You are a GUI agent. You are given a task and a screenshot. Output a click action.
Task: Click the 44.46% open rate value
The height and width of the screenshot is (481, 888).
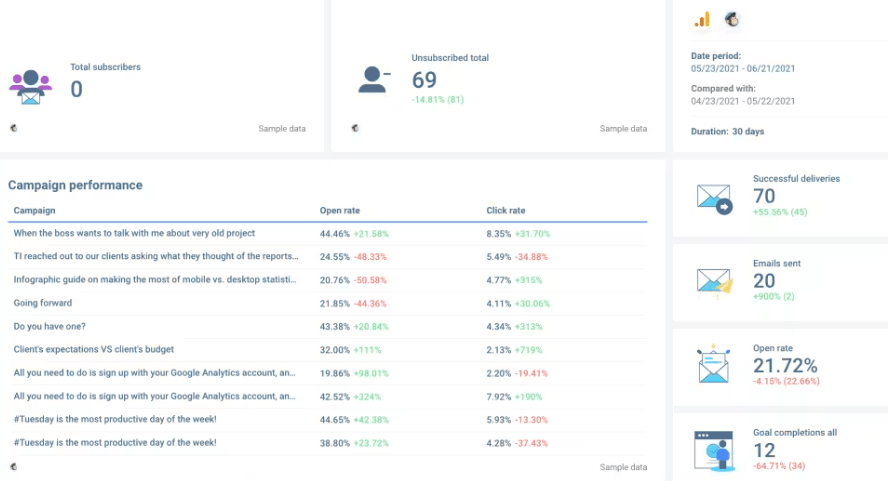(x=335, y=233)
